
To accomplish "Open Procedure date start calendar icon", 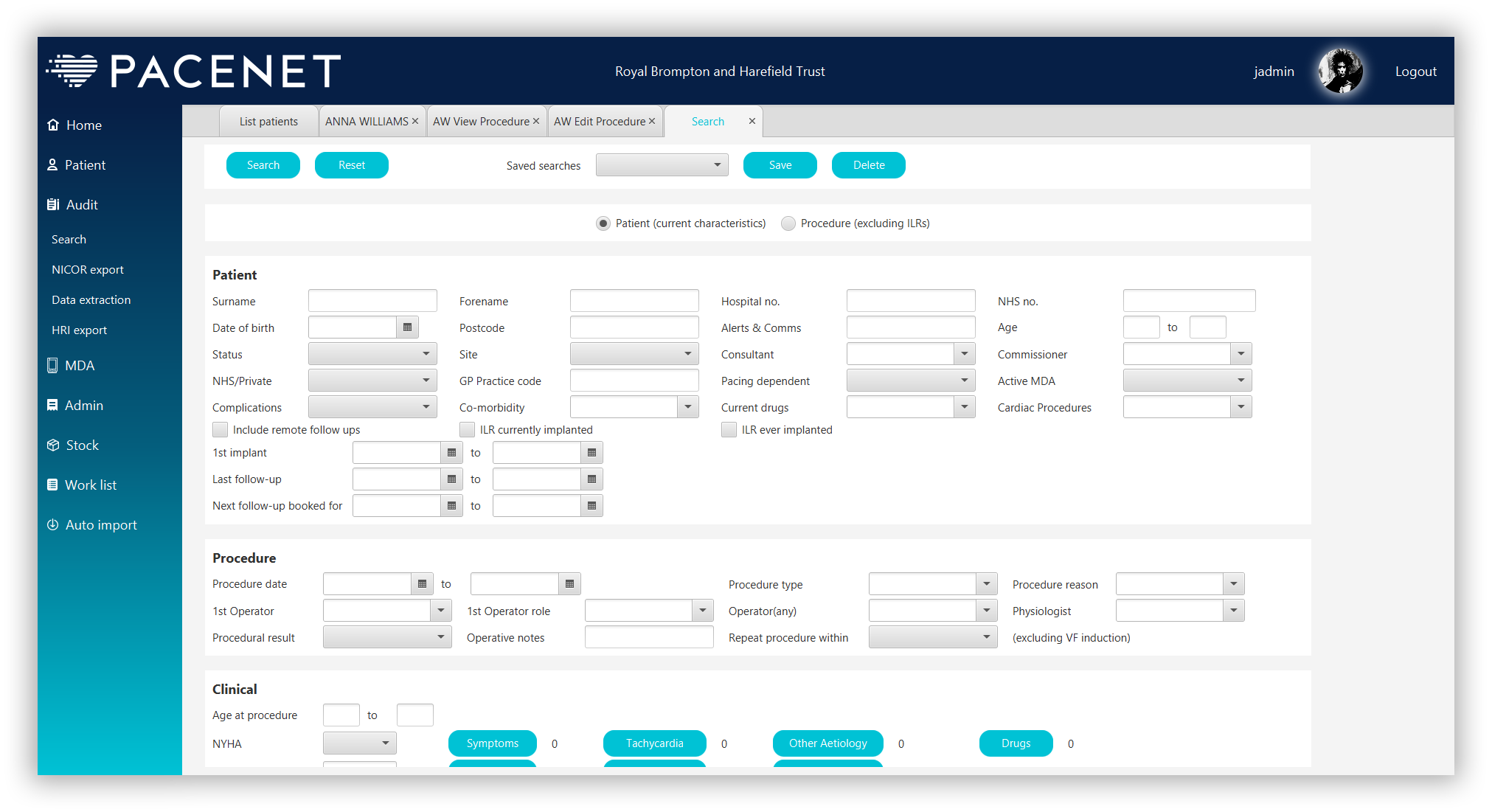I will (x=422, y=584).
